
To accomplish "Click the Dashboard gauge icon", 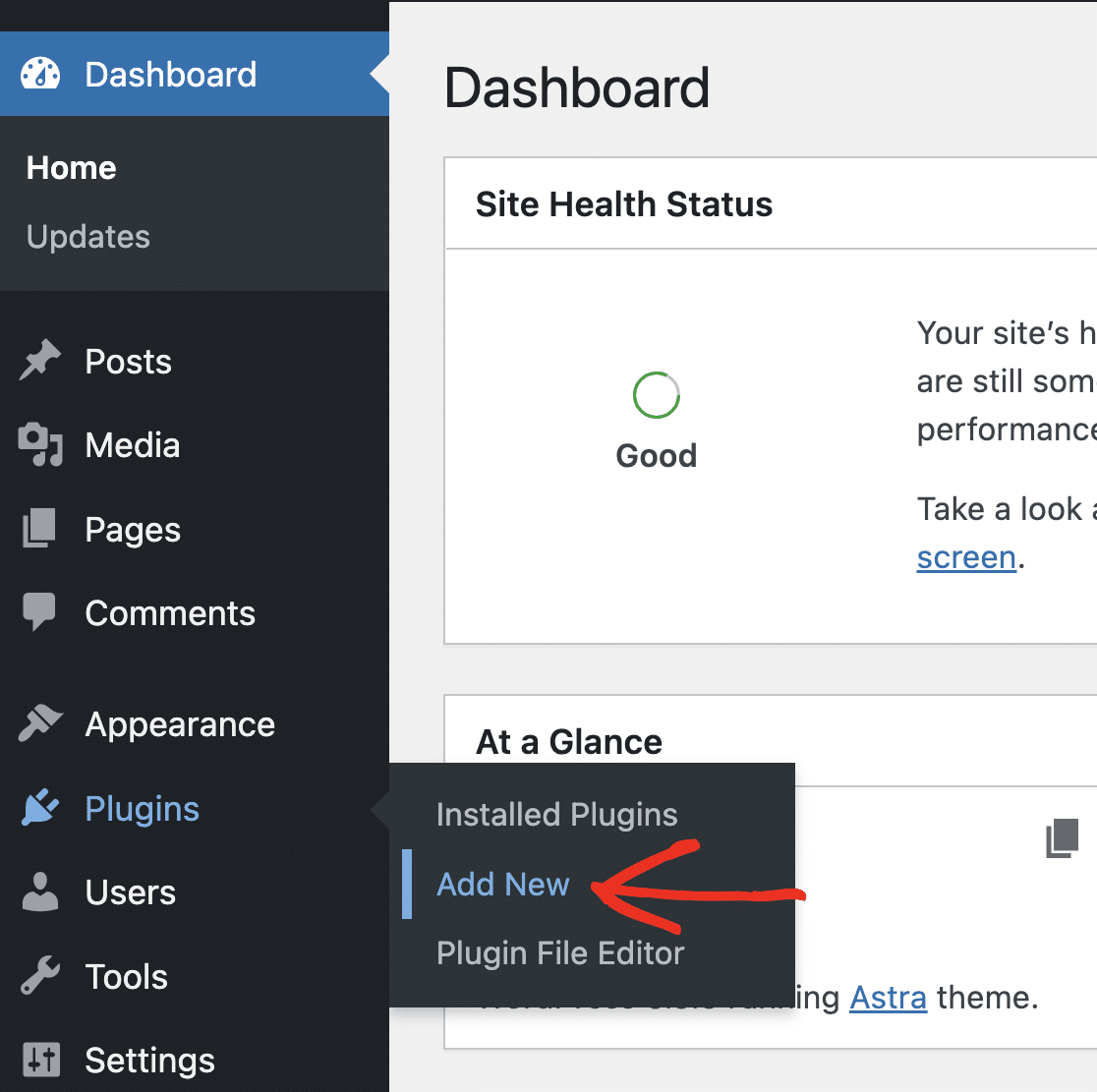I will 40,74.
